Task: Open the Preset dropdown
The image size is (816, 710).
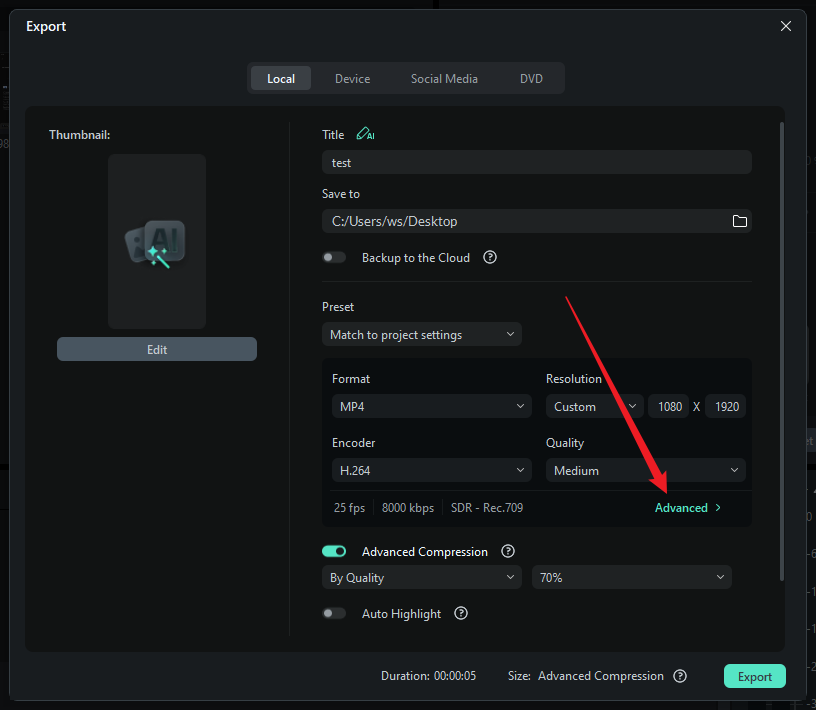Action: tap(421, 334)
